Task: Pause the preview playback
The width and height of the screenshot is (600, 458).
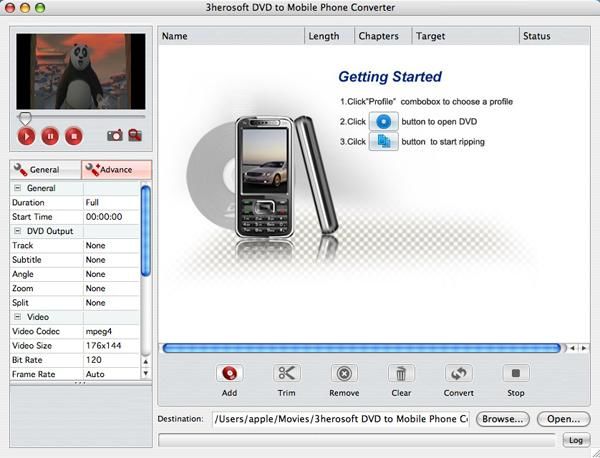Action: tap(50, 136)
